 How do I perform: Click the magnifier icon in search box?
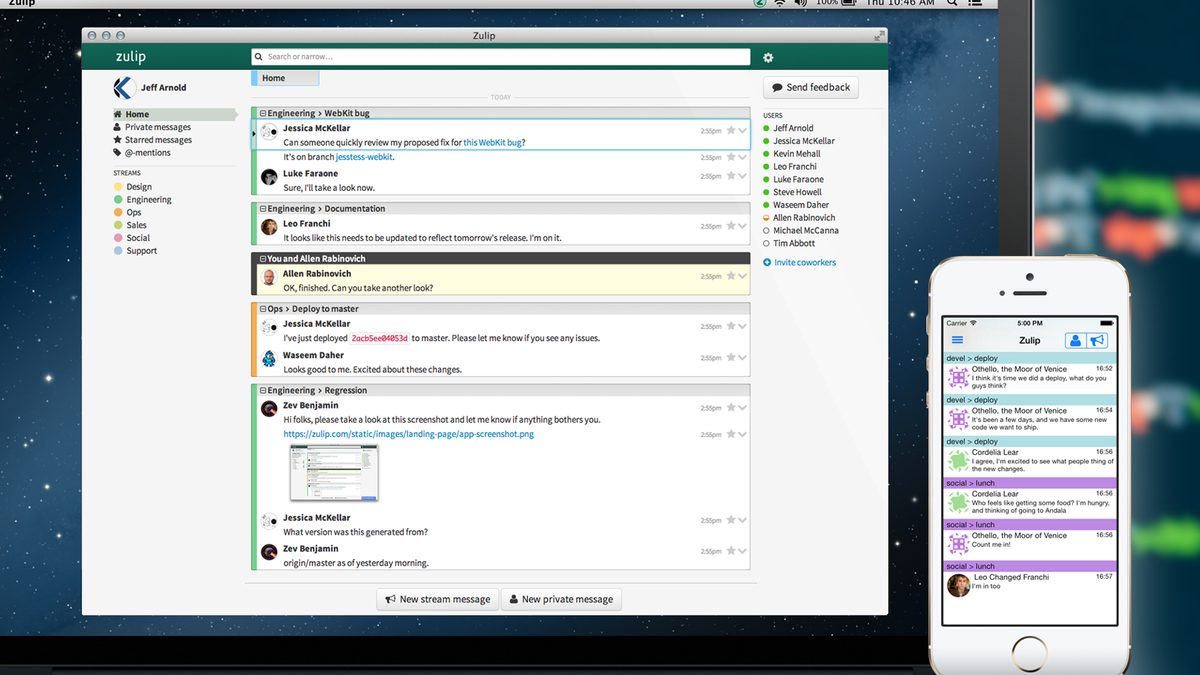point(259,57)
